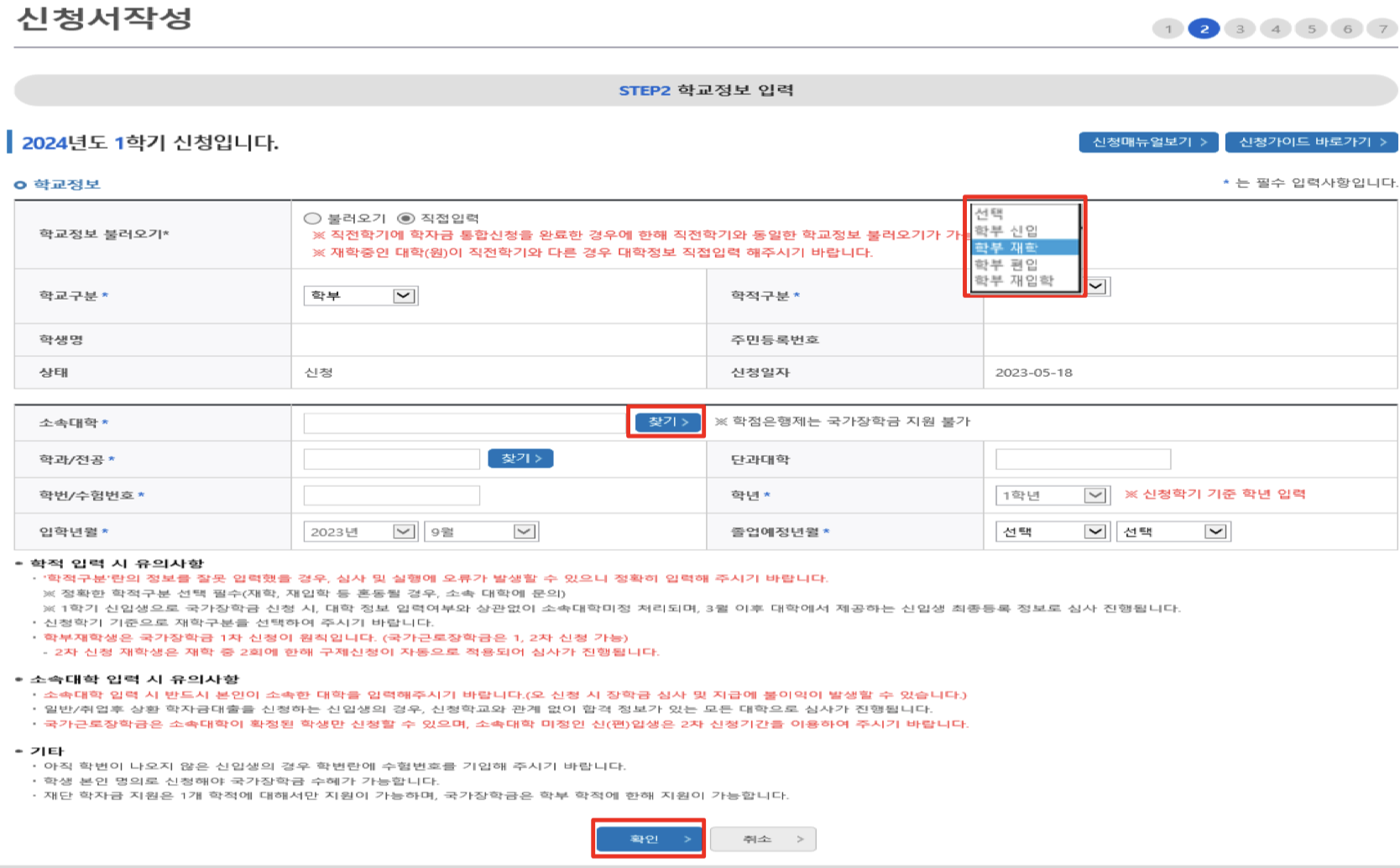
Task: Choose 학부 신입 in the 학적구분 list
Action: (x=1007, y=230)
